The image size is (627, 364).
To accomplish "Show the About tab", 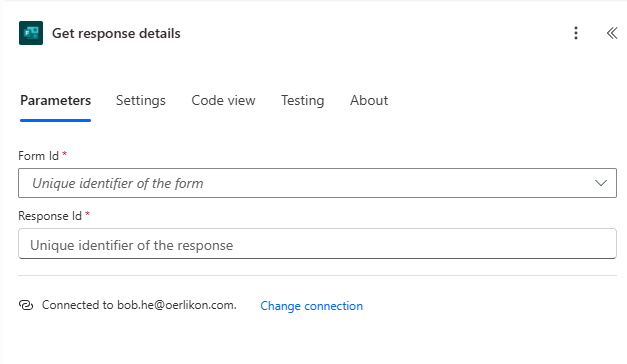I will click(369, 100).
